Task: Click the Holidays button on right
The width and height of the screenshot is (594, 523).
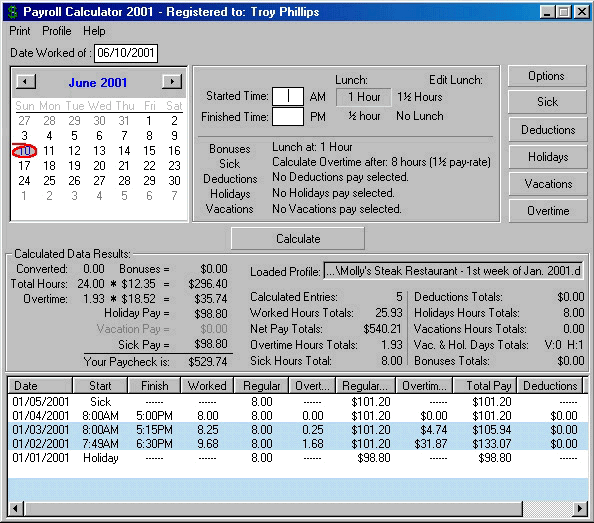Action: tap(548, 157)
